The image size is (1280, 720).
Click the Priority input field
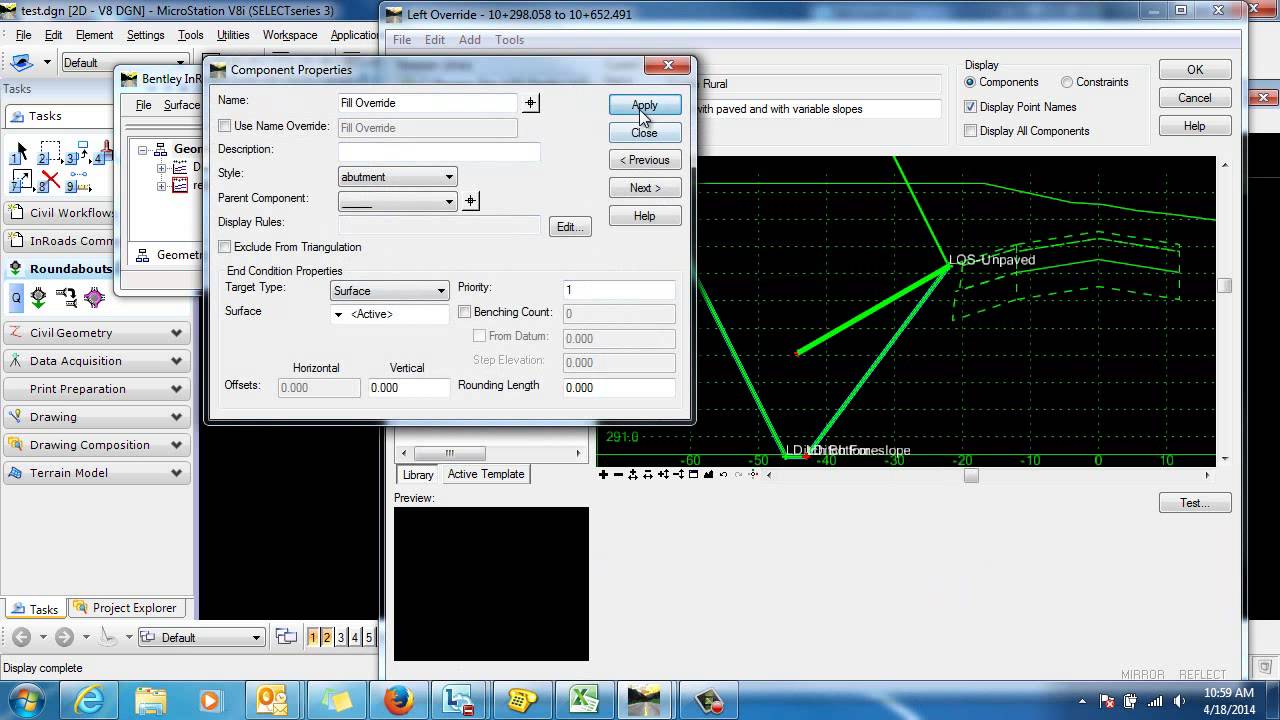point(619,290)
